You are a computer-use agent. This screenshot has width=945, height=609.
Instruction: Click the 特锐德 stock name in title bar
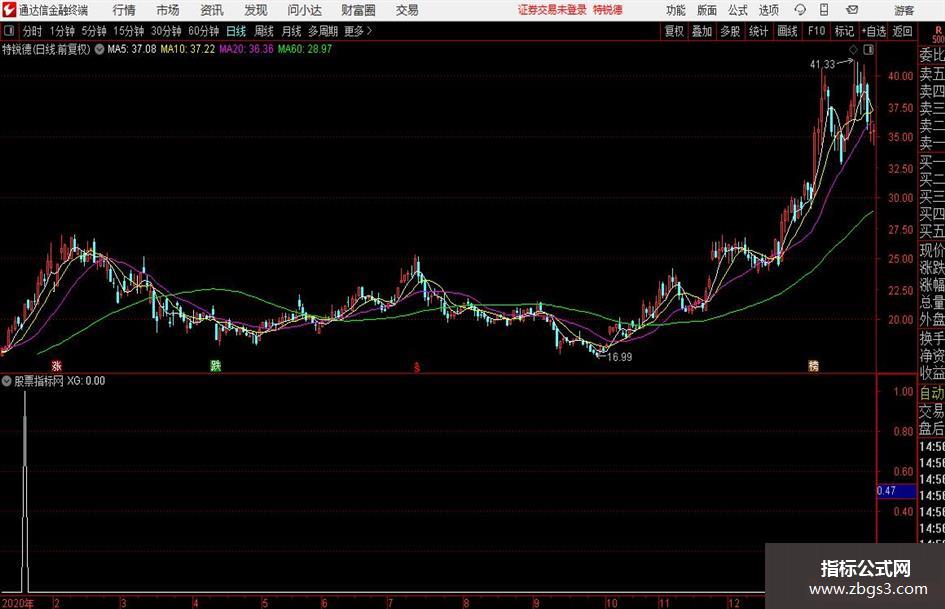(608, 10)
